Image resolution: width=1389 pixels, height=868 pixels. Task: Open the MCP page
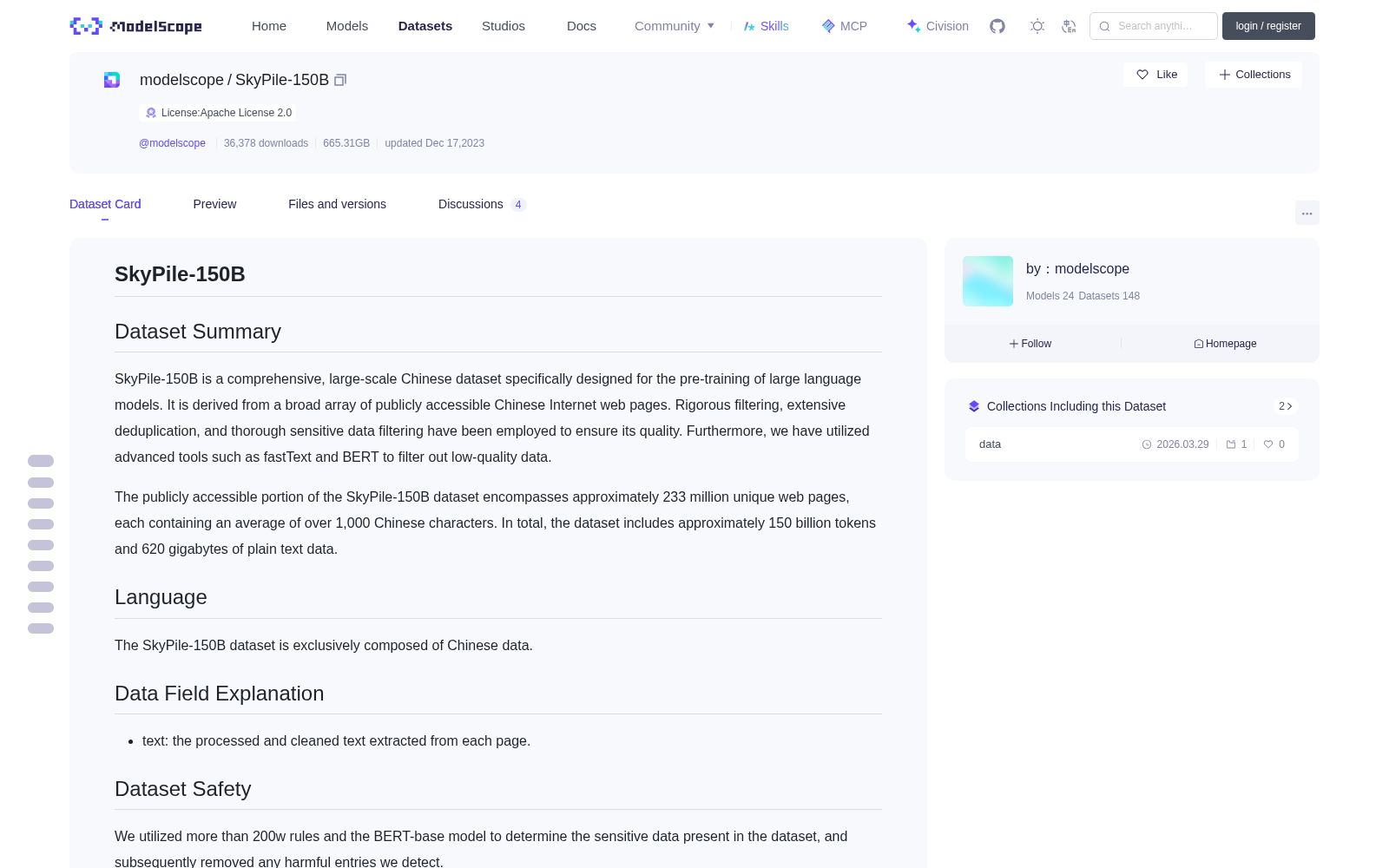click(844, 26)
